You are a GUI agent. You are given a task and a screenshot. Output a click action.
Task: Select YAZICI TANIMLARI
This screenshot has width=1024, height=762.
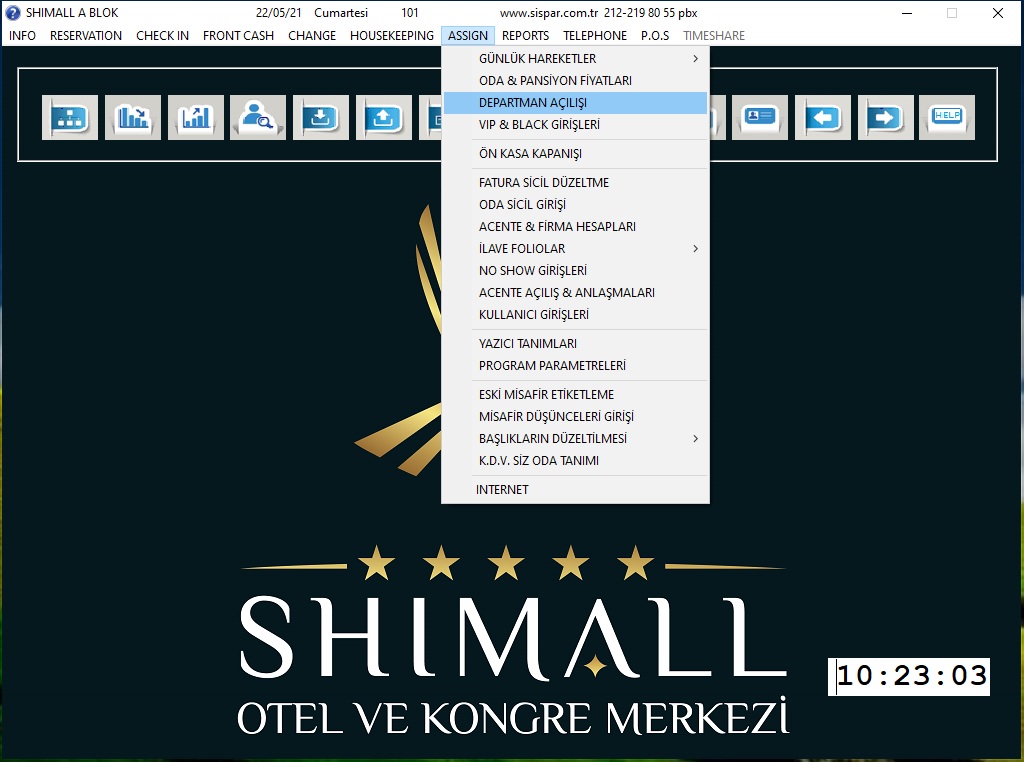click(x=575, y=344)
